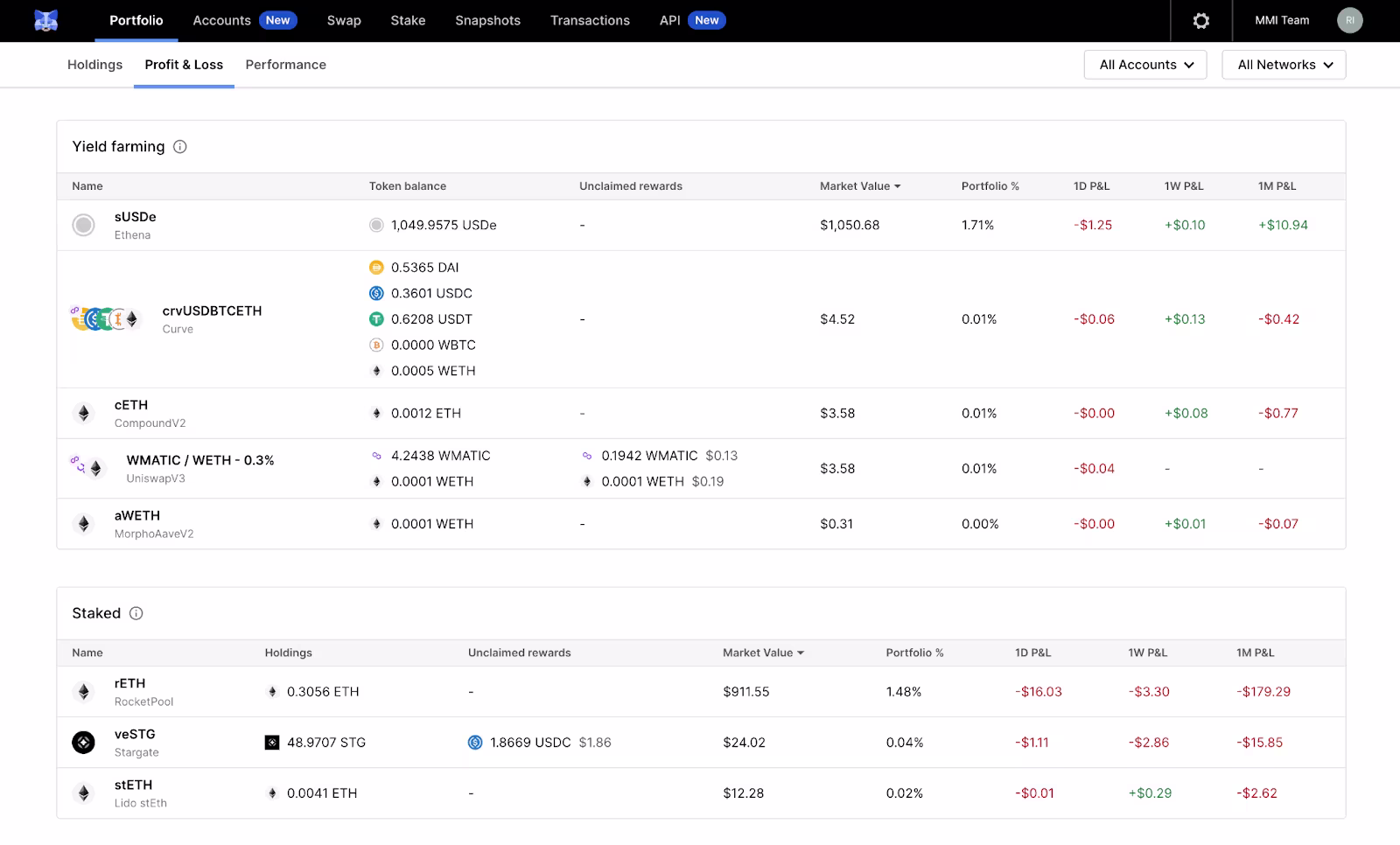This screenshot has height=845, width=1400.
Task: Click the MMI Team account label
Action: point(1282,21)
